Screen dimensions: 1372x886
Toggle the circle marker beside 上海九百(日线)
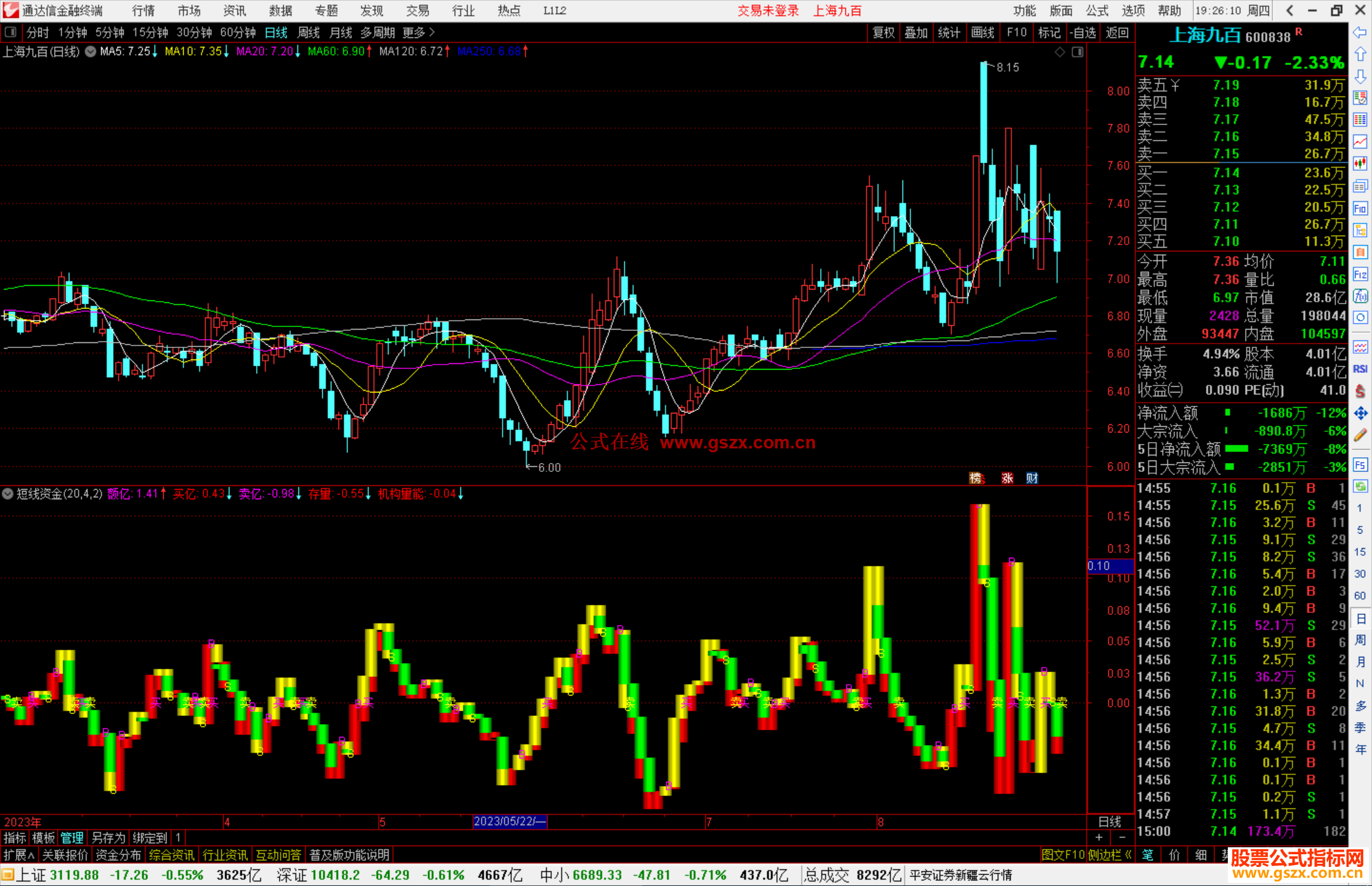90,51
